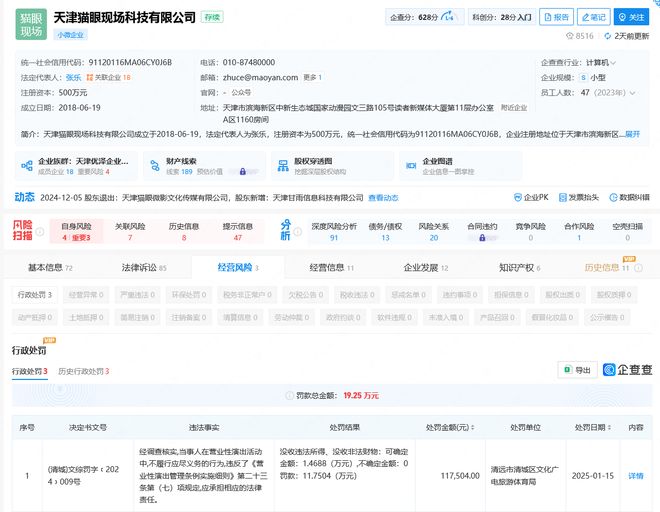Click the blue 关注 follow button
This screenshot has height=512, width=660.
pos(631,17)
